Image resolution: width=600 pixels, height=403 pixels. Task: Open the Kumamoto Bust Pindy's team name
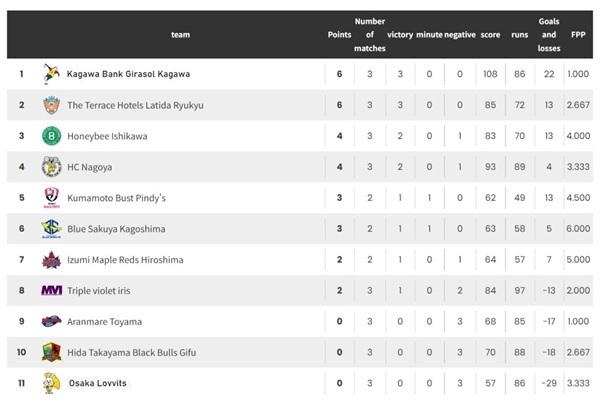116,198
